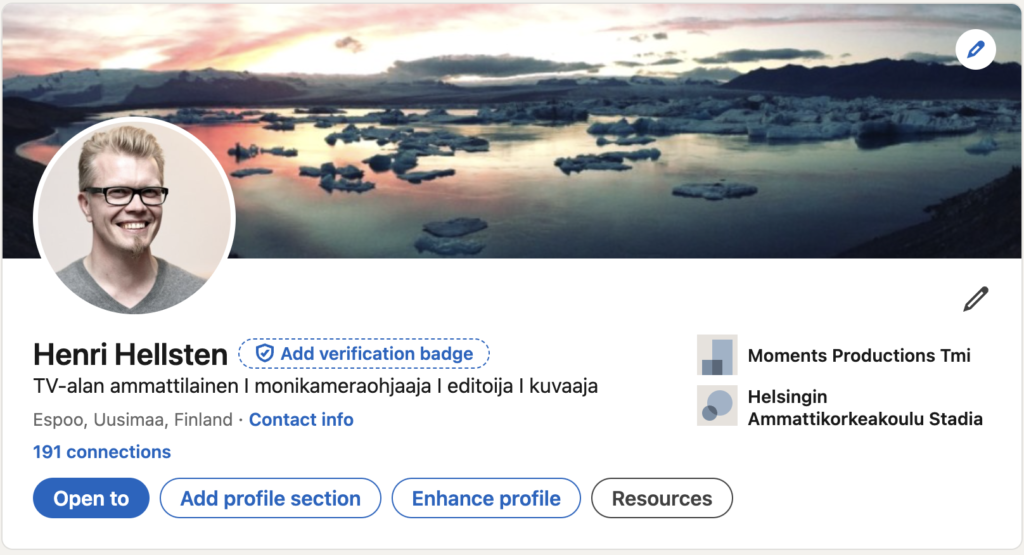
Task: Open the Contact info link
Action: 301,420
